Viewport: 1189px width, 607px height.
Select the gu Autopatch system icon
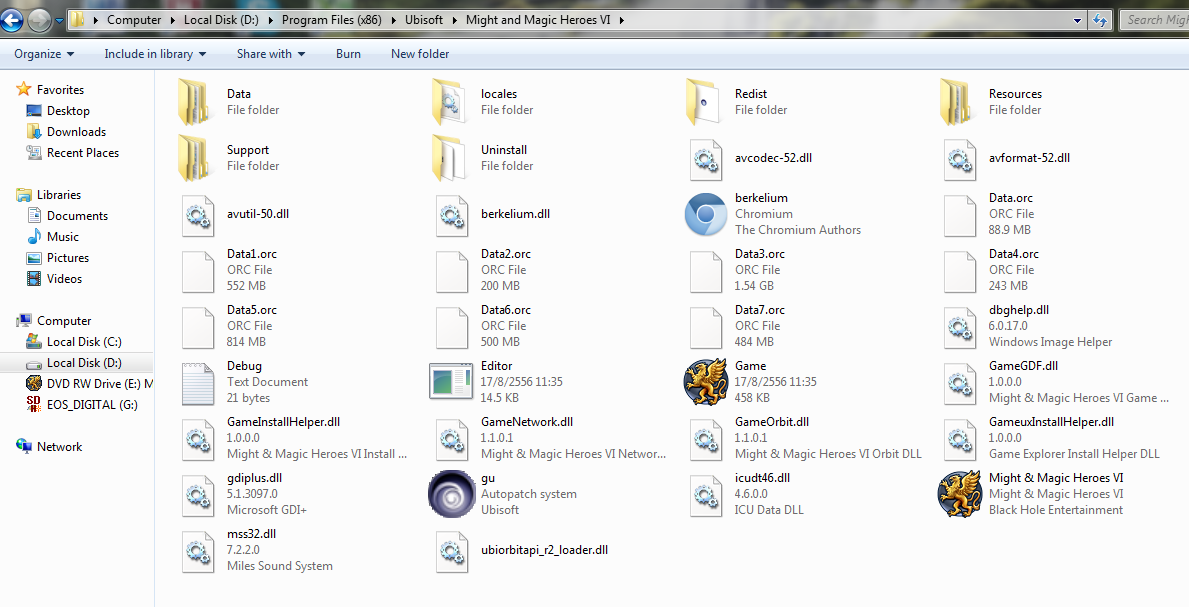click(x=452, y=493)
